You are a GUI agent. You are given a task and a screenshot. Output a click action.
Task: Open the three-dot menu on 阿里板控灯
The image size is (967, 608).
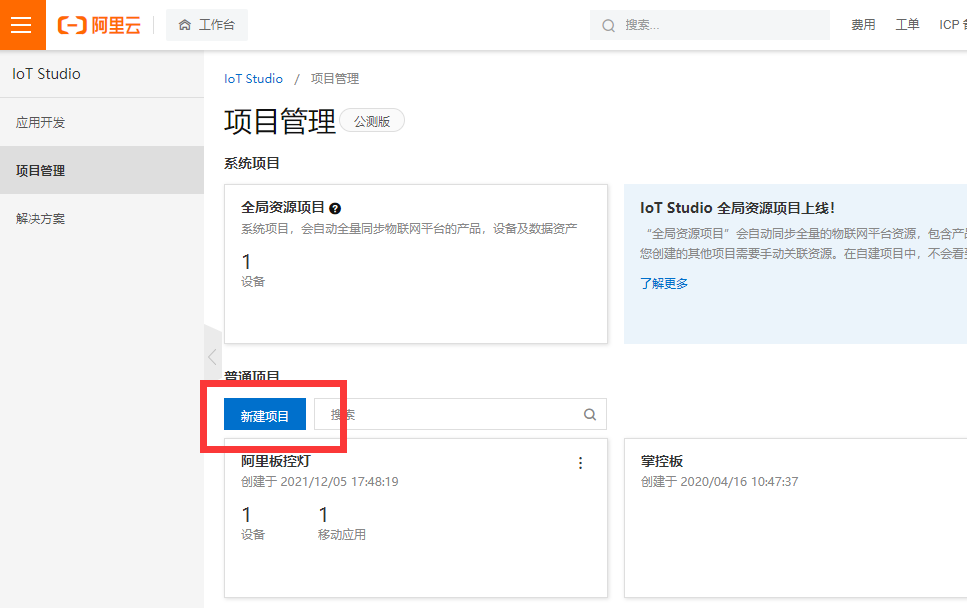pos(580,463)
